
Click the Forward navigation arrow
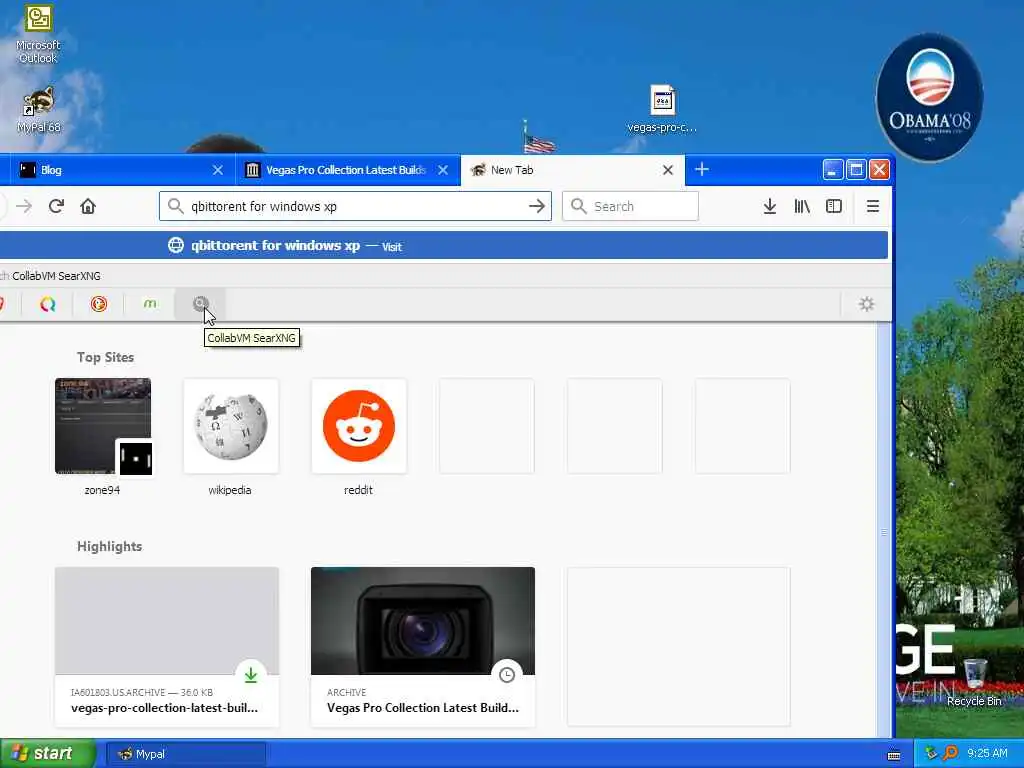pyautogui.click(x=24, y=206)
